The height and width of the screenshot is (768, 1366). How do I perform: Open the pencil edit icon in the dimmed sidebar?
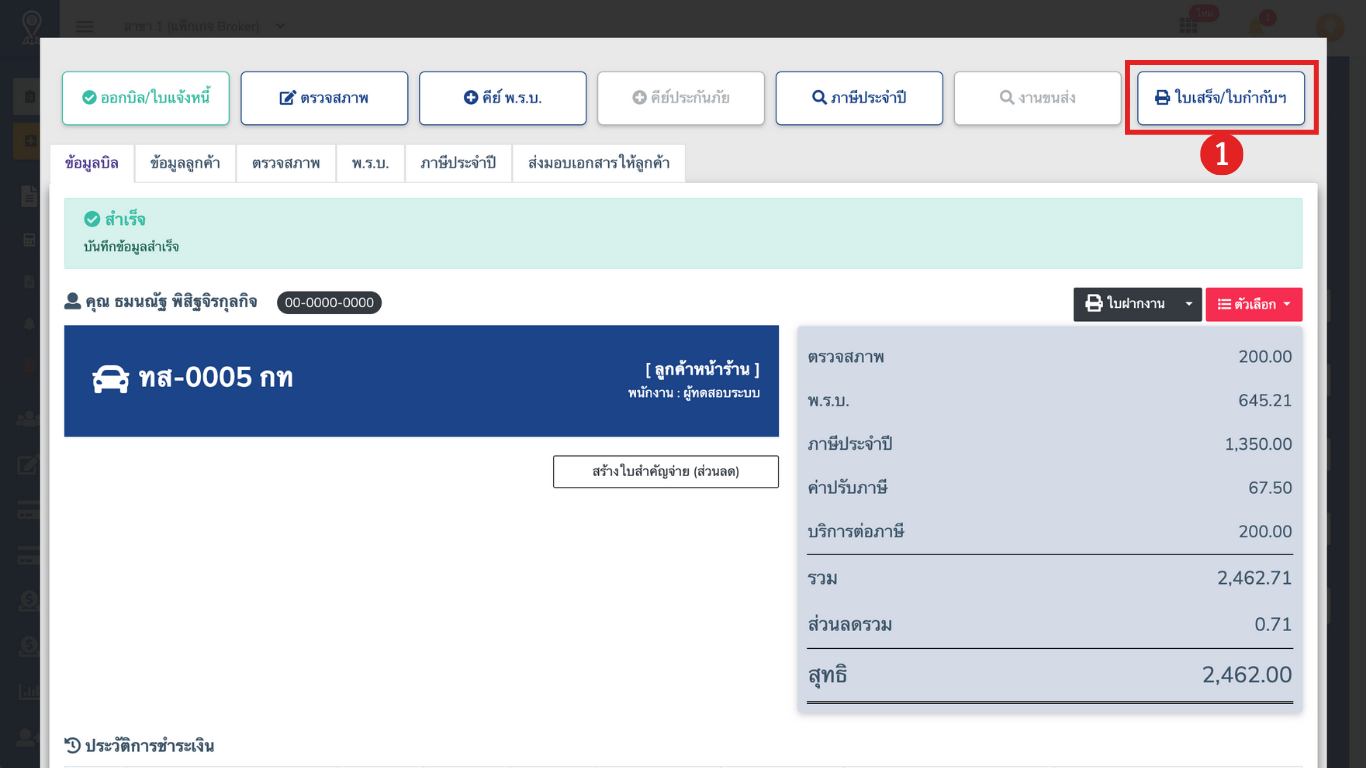[x=29, y=465]
